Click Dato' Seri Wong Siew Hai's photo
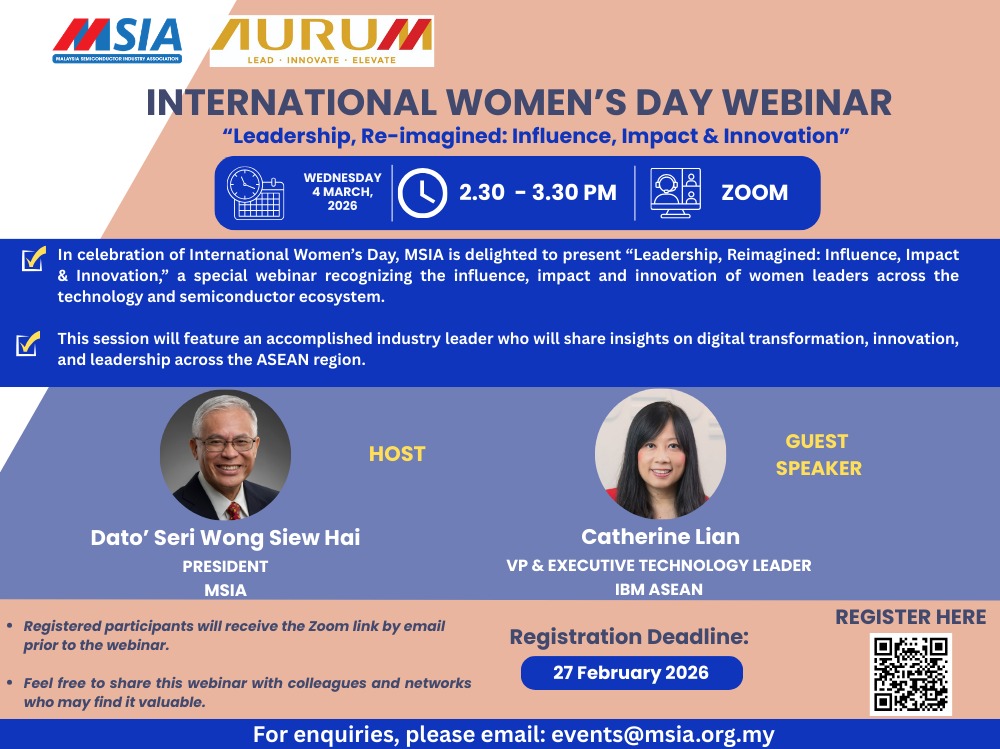Viewport: 1000px width, 749px height. (225, 455)
